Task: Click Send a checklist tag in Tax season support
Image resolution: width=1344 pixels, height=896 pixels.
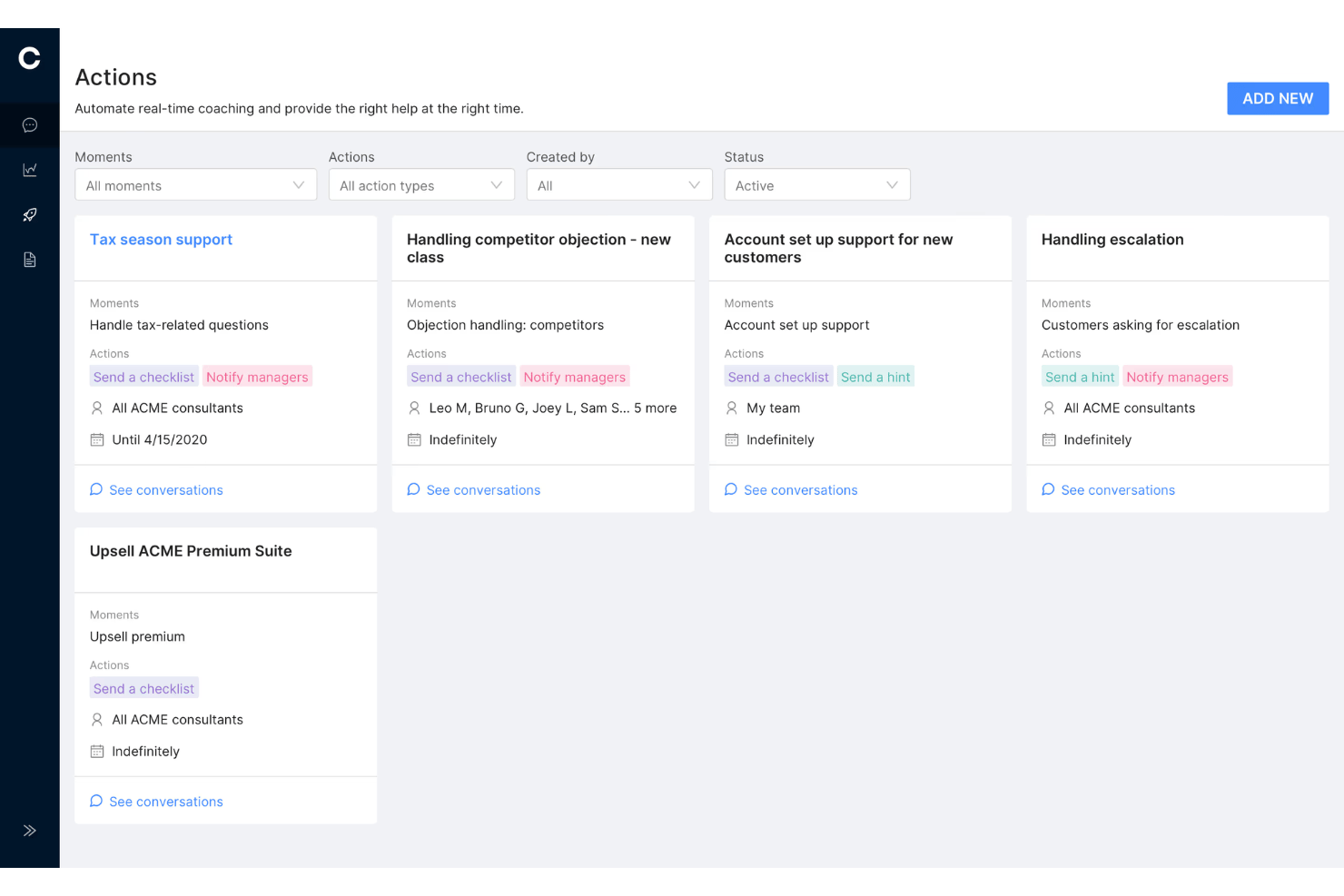Action: click(x=143, y=377)
